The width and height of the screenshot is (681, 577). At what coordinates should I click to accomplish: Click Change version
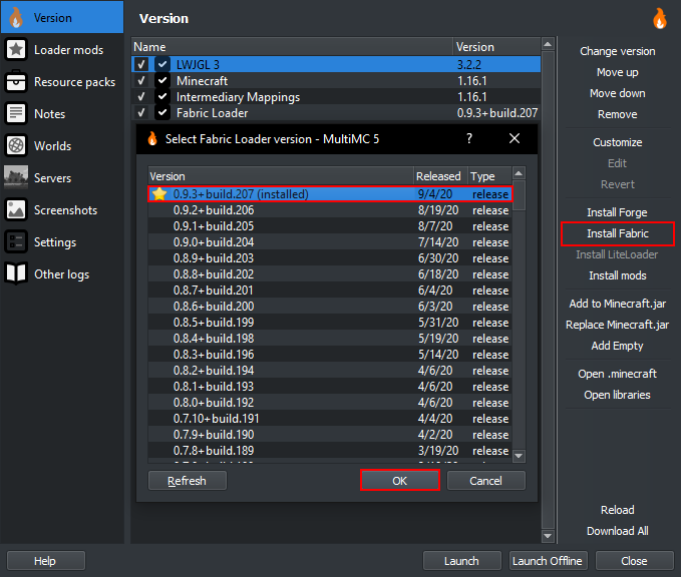618,51
